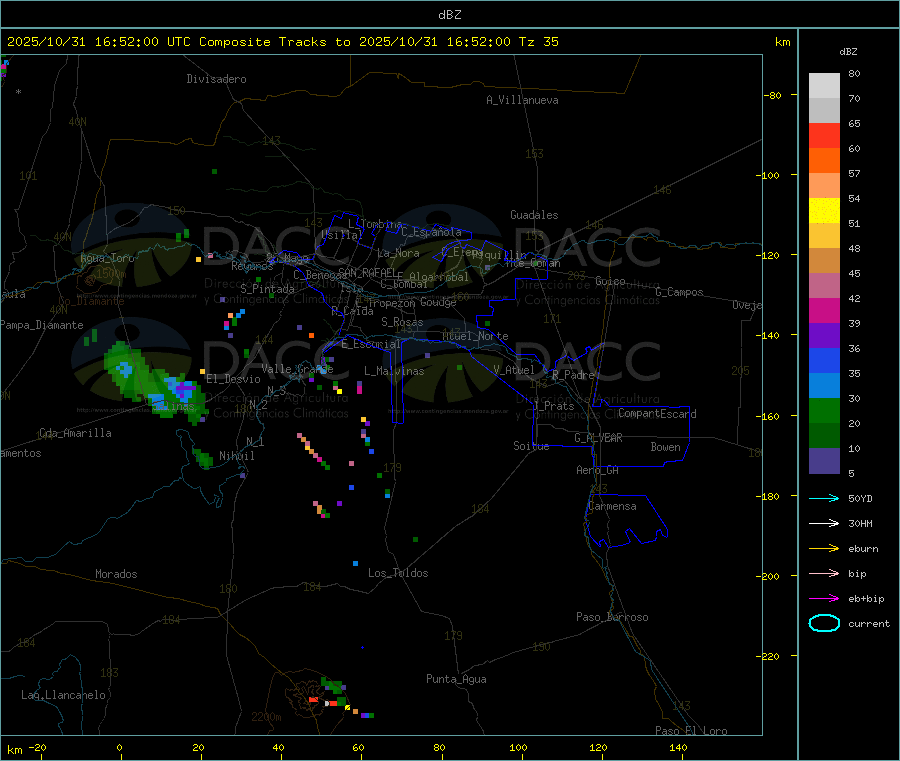
Task: Click the '-80' km tick on right axis
Action: (x=774, y=95)
